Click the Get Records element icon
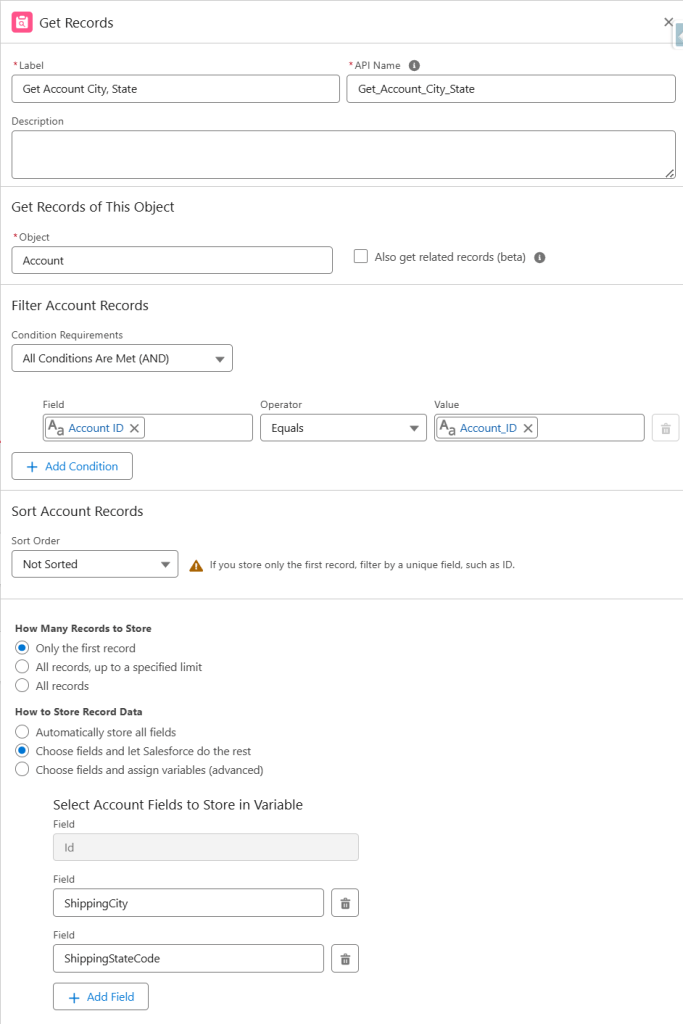This screenshot has width=683, height=1024. tap(22, 22)
